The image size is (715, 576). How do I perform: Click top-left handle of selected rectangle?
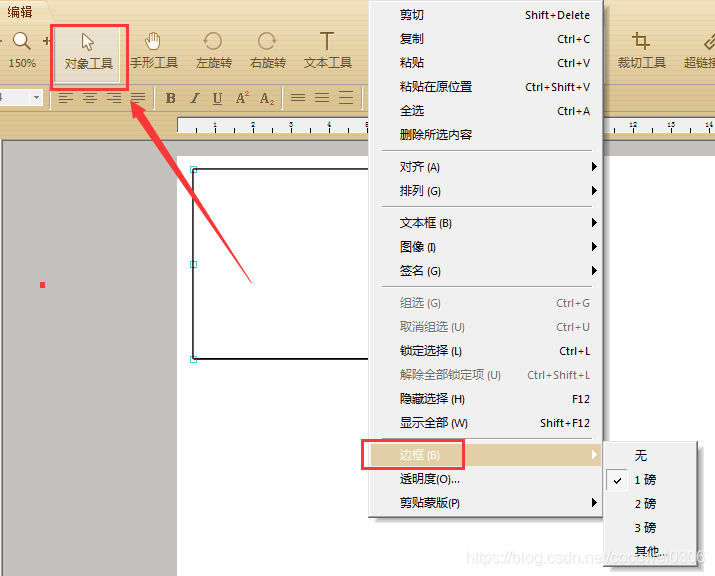[193, 170]
